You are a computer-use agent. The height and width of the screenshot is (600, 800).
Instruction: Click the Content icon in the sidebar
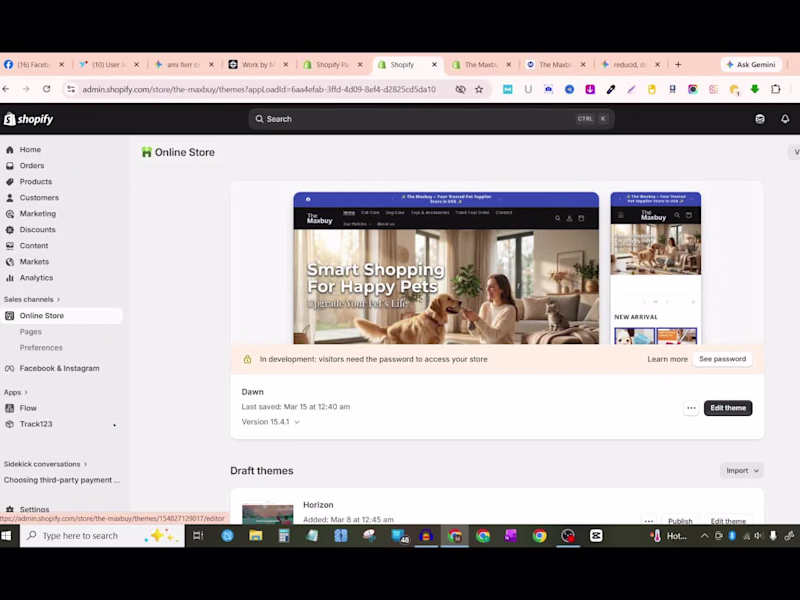(x=10, y=245)
